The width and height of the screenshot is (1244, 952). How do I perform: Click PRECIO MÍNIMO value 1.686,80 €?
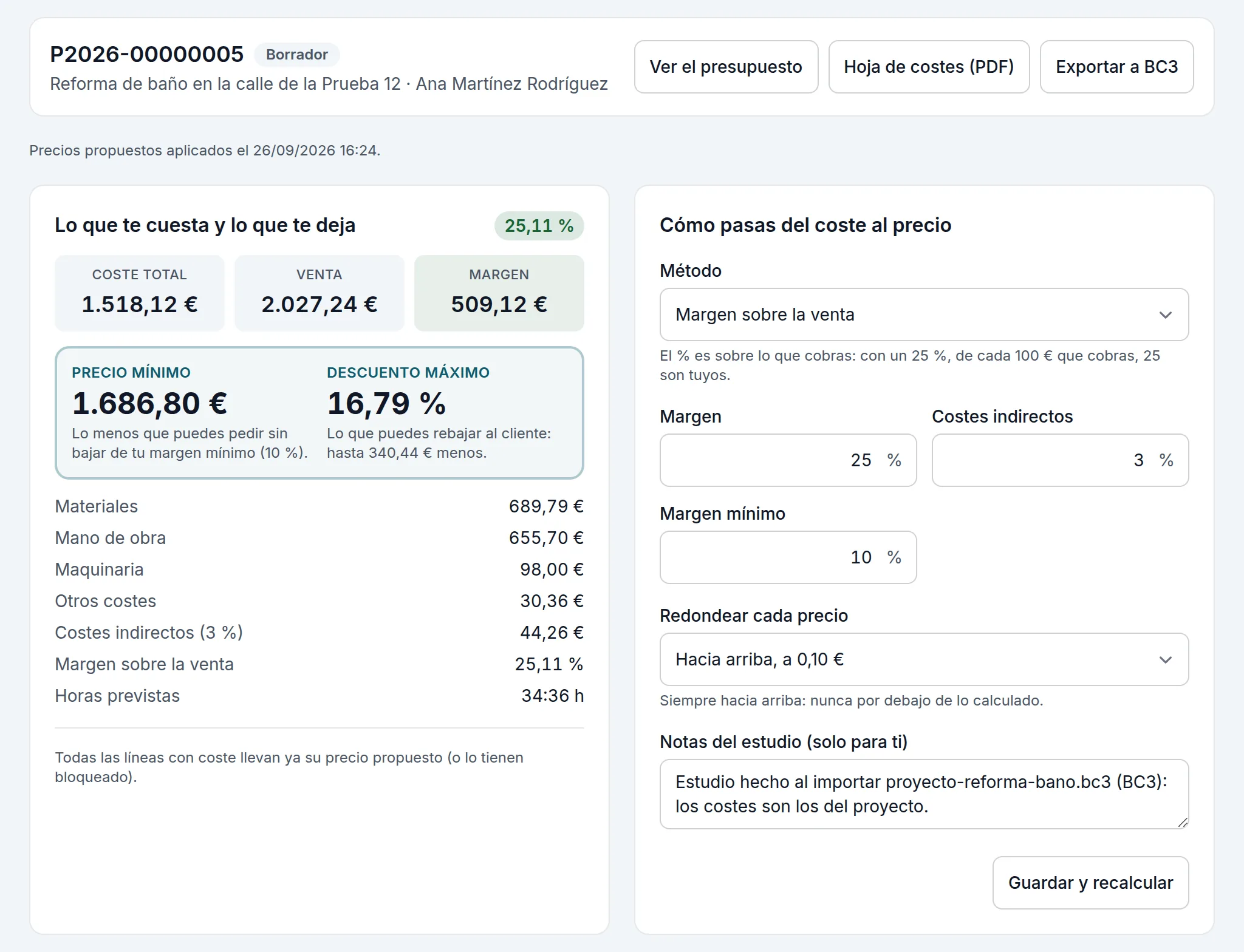[x=149, y=404]
